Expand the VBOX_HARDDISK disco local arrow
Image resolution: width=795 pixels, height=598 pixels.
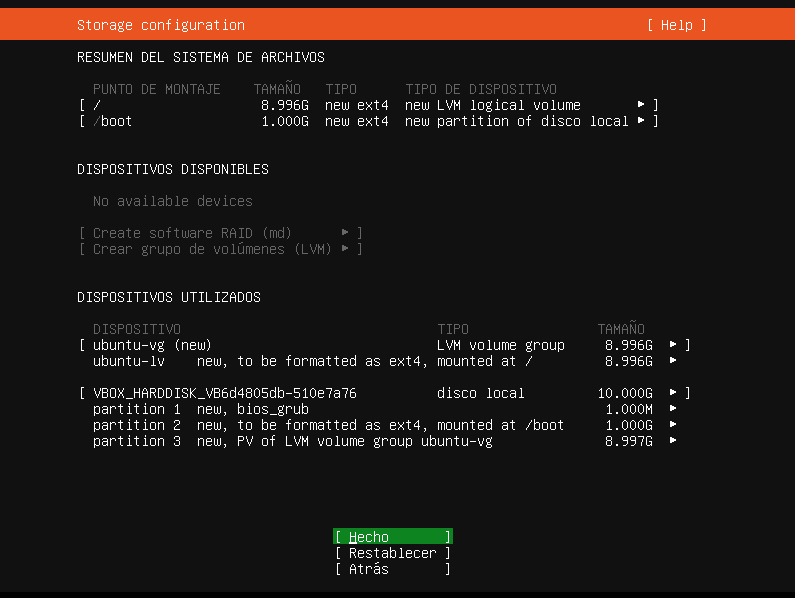pos(674,393)
